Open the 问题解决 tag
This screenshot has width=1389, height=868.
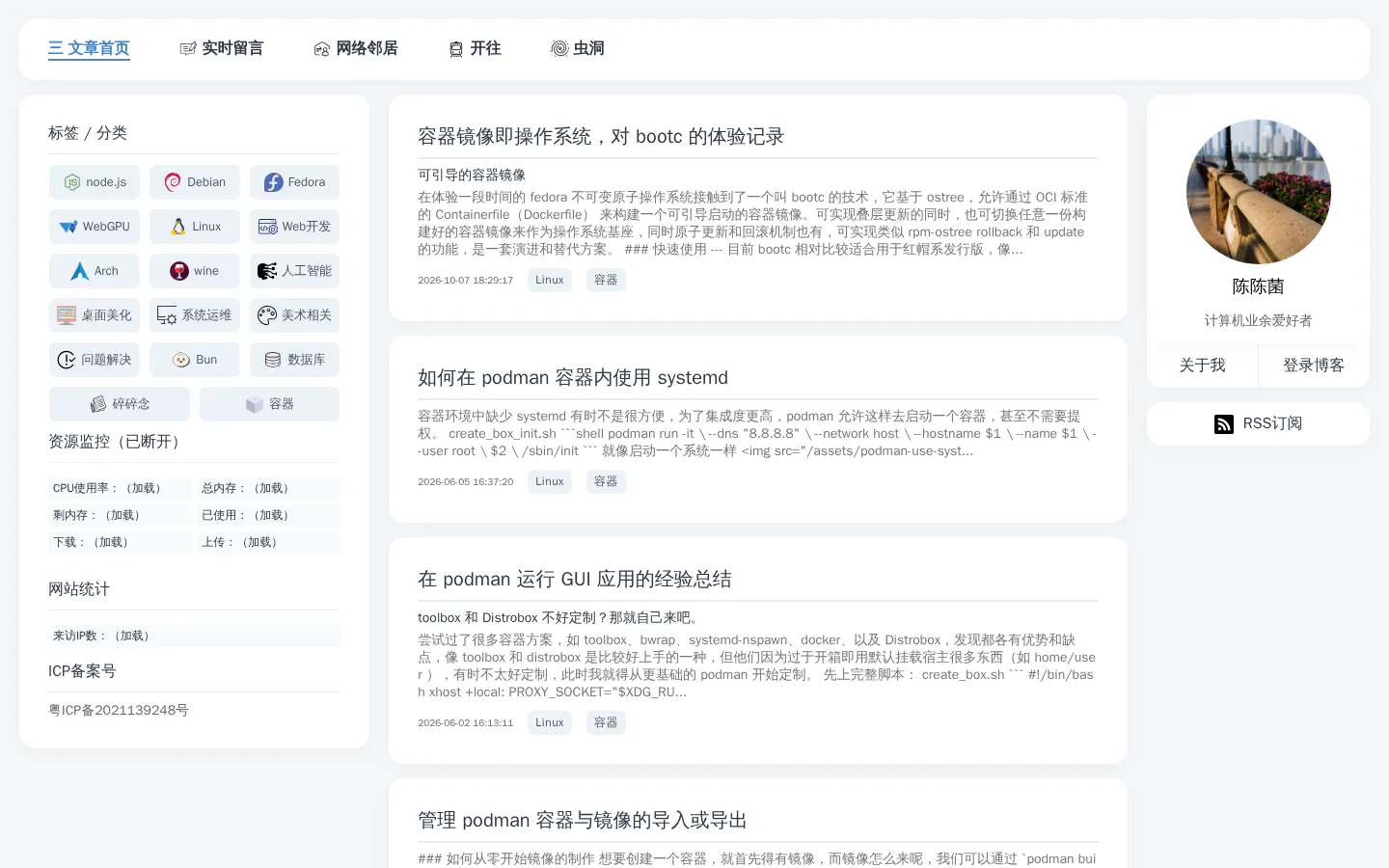tap(95, 360)
